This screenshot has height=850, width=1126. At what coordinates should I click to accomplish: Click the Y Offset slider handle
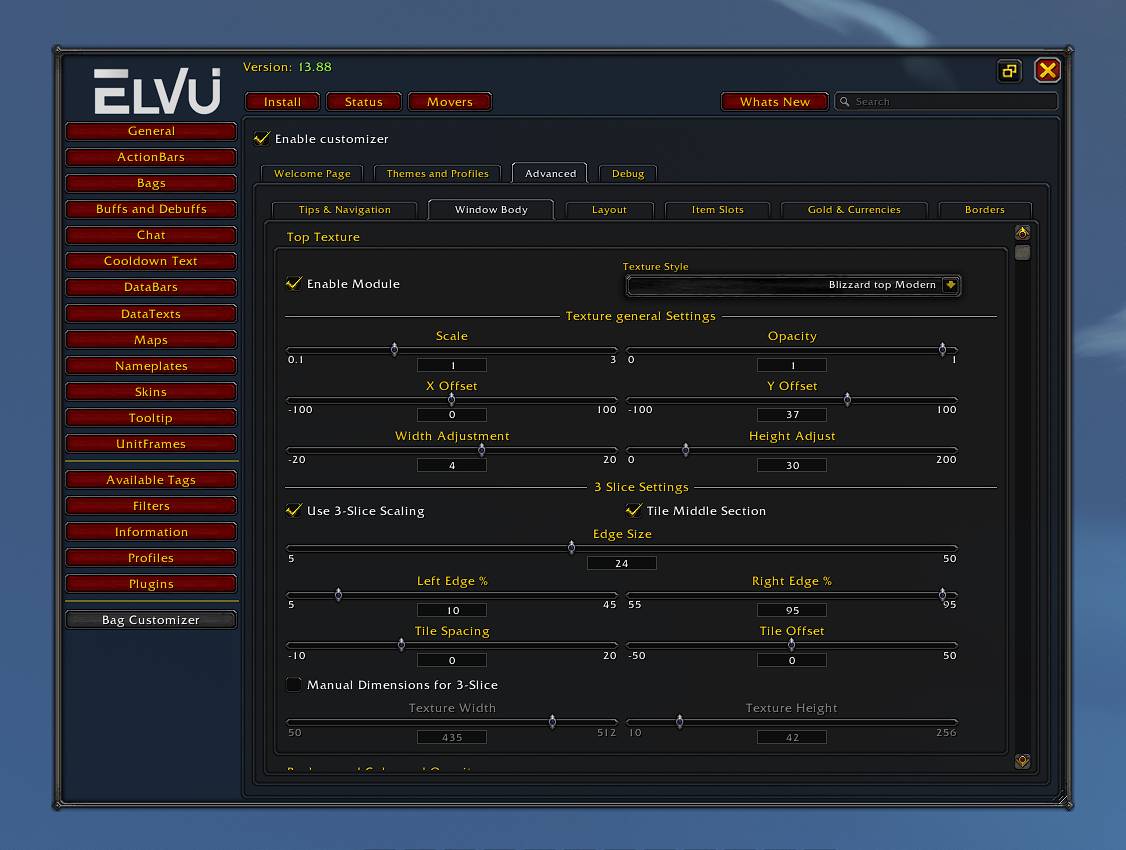pos(847,400)
